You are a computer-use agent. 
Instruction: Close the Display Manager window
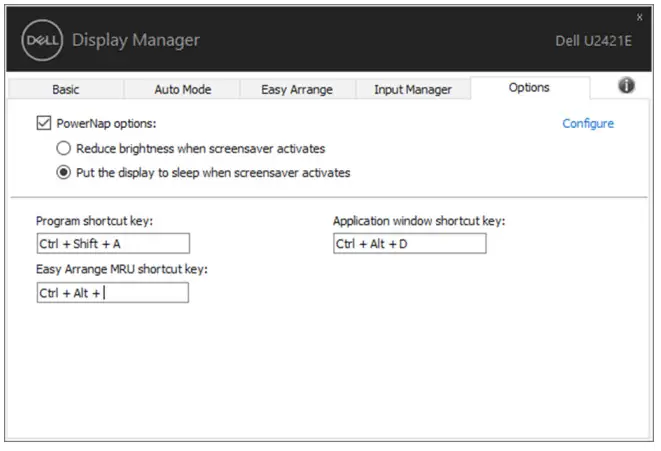[640, 17]
